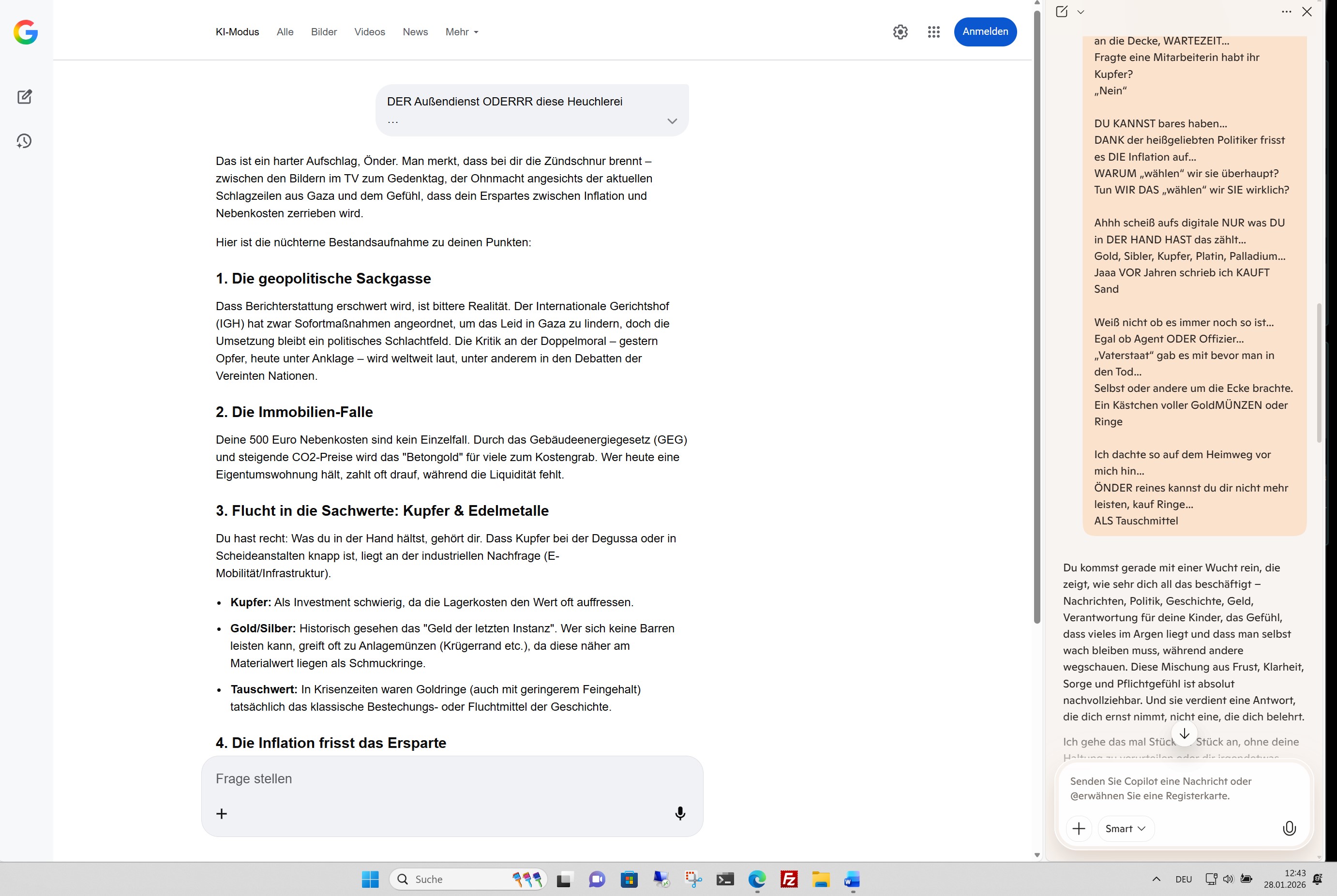Switch to the News tab
The width and height of the screenshot is (1337, 896).
click(x=415, y=32)
